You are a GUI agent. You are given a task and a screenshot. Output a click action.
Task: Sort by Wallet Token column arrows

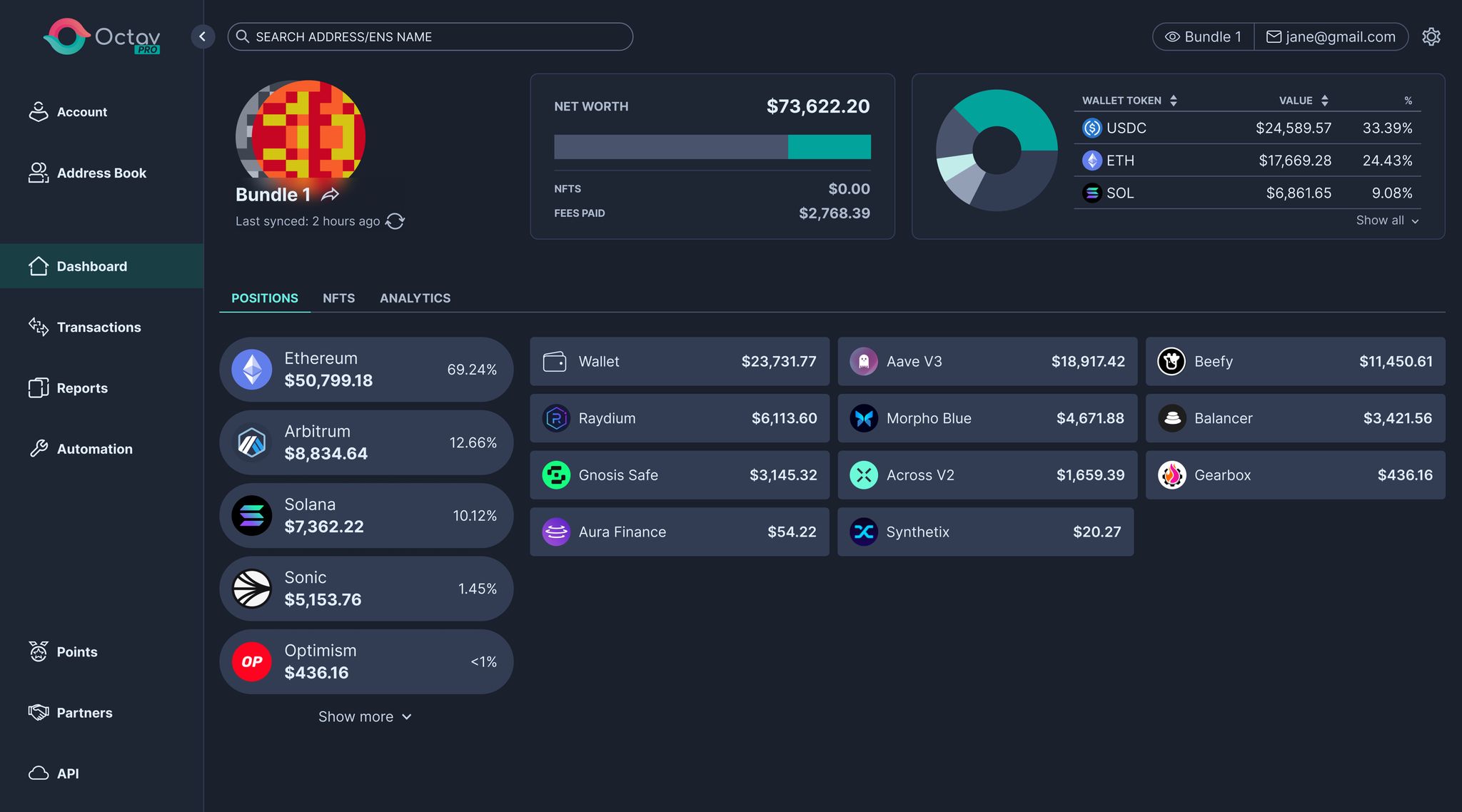[x=1174, y=101]
